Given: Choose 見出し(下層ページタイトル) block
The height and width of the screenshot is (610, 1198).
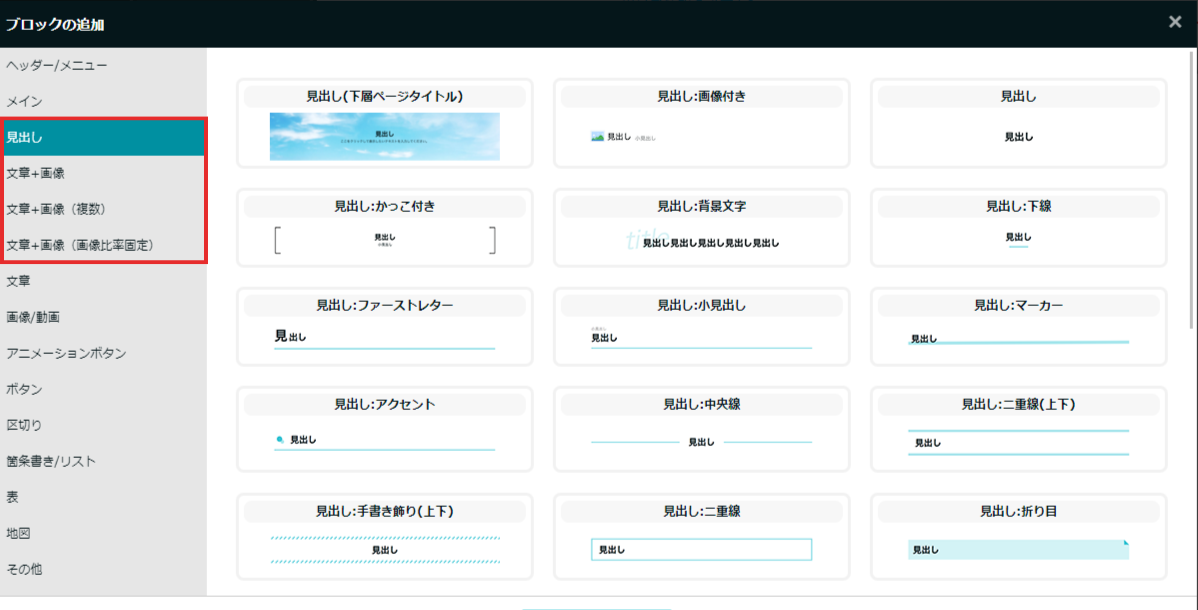Looking at the screenshot, I should 385,123.
